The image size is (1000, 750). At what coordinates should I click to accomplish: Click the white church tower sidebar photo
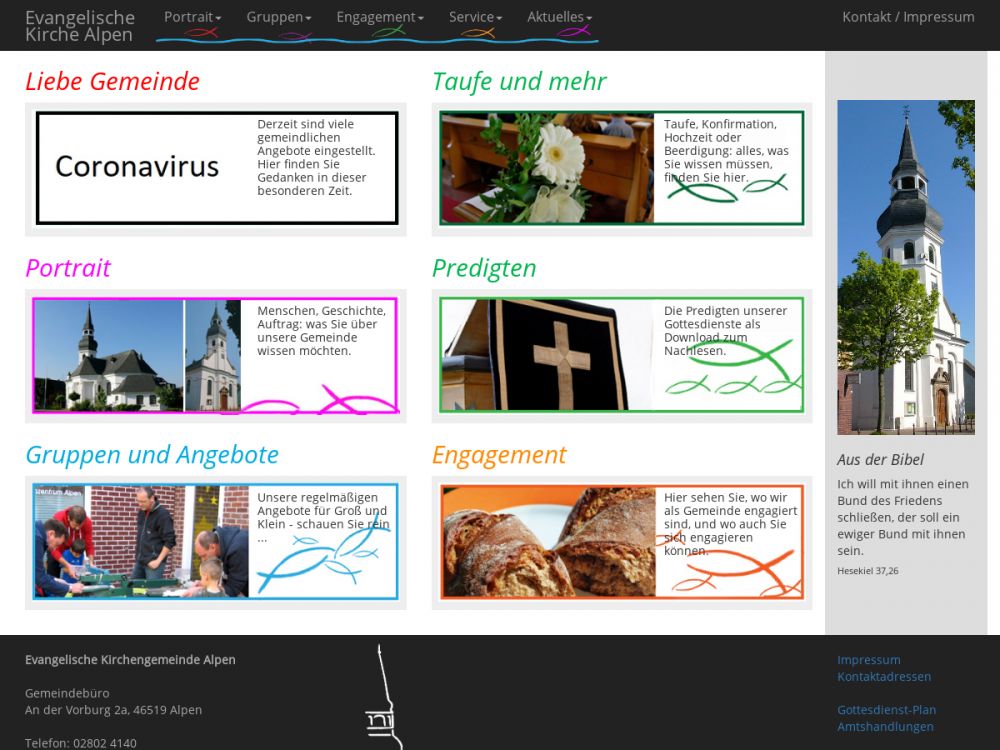(x=905, y=267)
